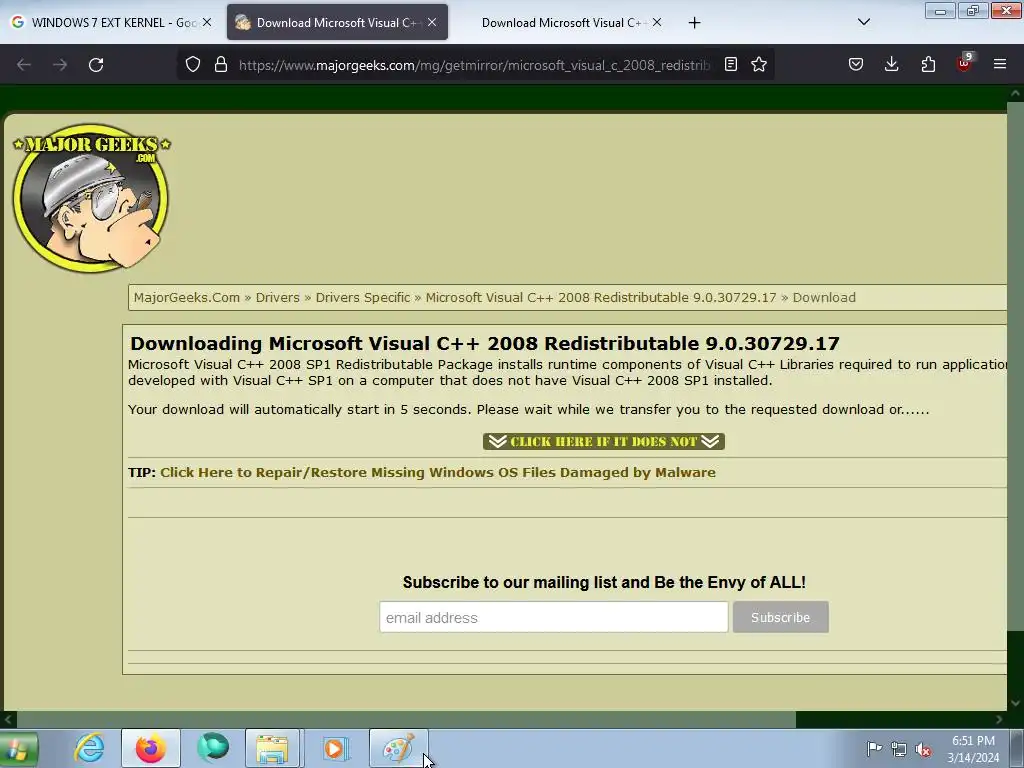This screenshot has height=768, width=1024.
Task: Click the Subscribe button
Action: pyautogui.click(x=780, y=617)
